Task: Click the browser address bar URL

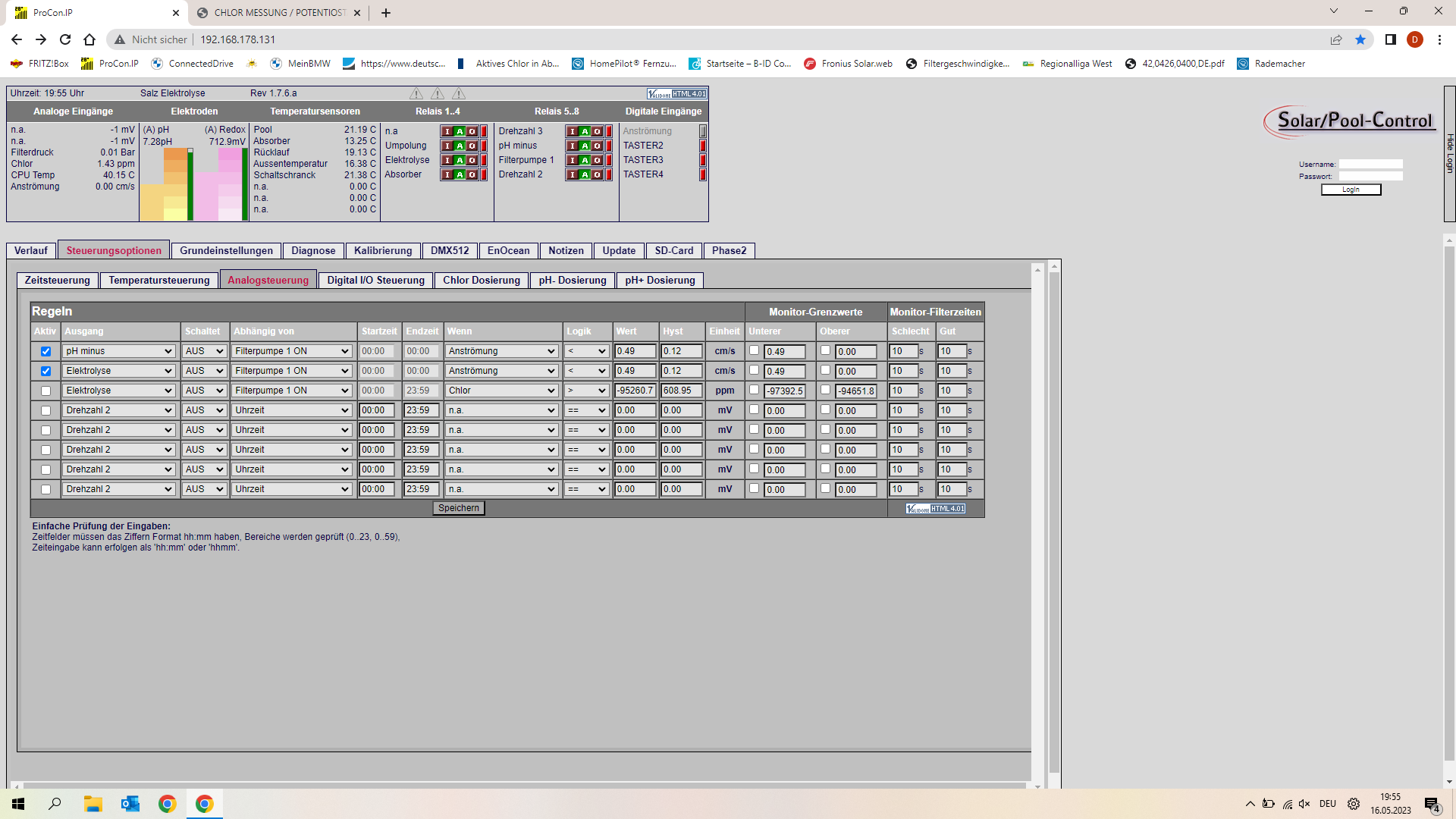Action: [237, 39]
